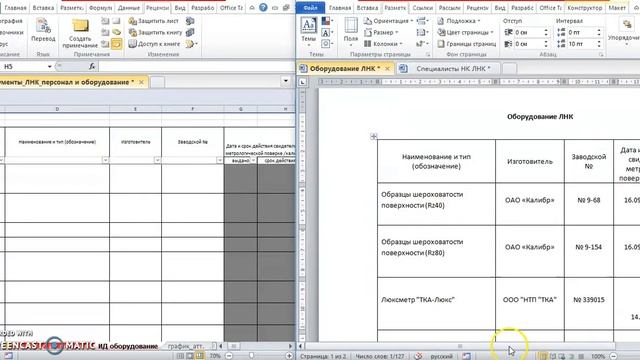Image resolution: width=640 pixels, height=360 pixels.
Task: Open filter dropdown for Наименование и тип column
Action: point(105,160)
